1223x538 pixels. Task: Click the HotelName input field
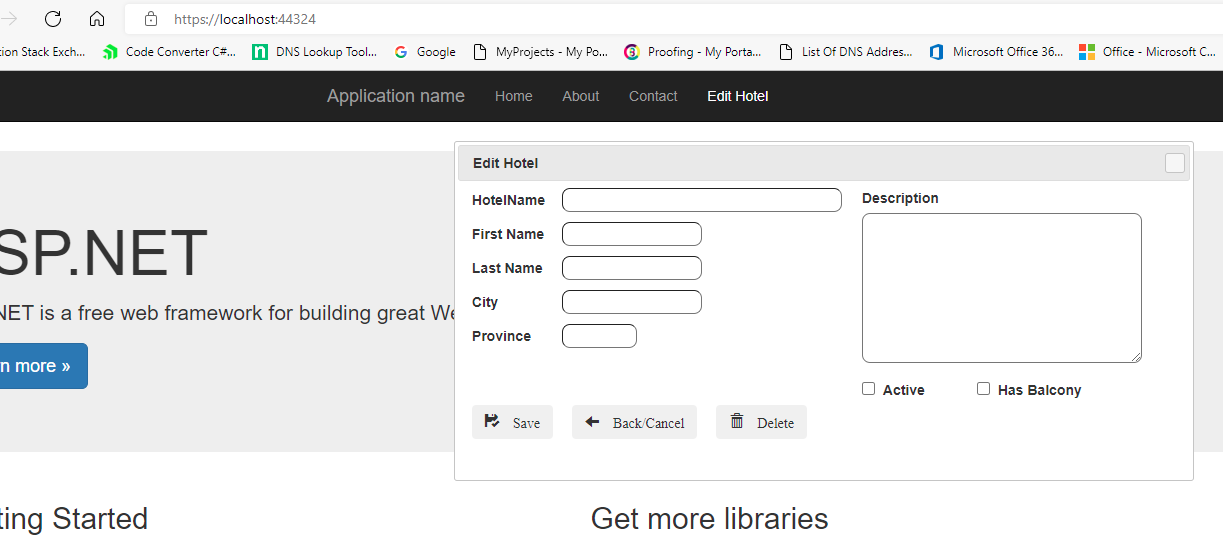click(702, 200)
